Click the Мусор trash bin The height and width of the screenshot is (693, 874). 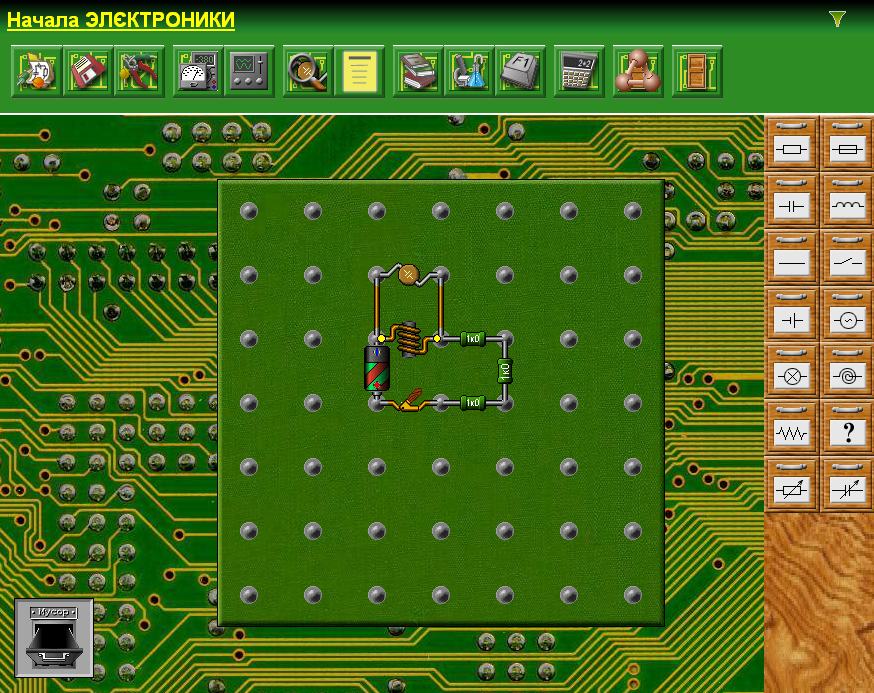click(x=54, y=638)
